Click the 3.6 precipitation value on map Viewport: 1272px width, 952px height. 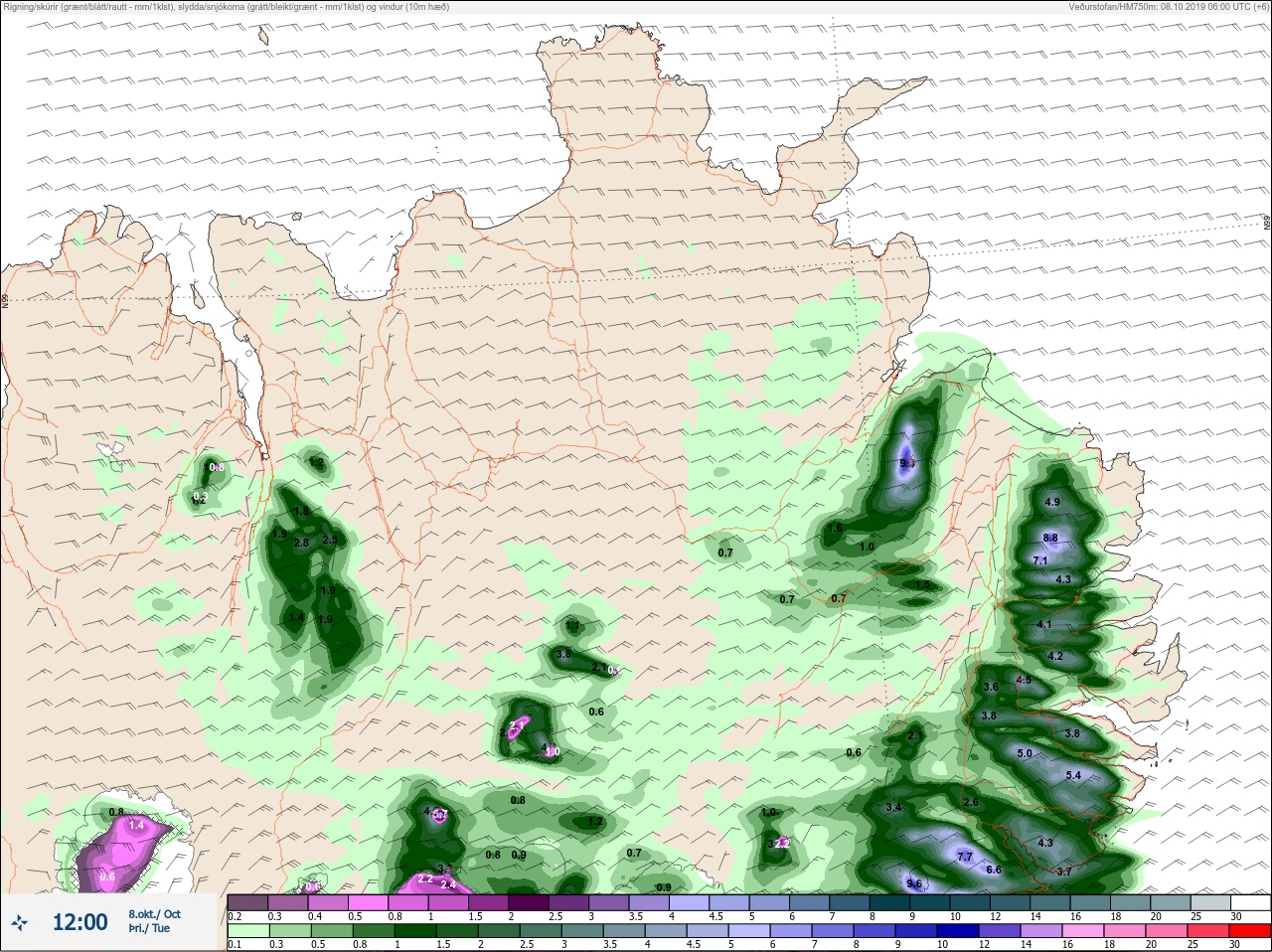point(990,687)
